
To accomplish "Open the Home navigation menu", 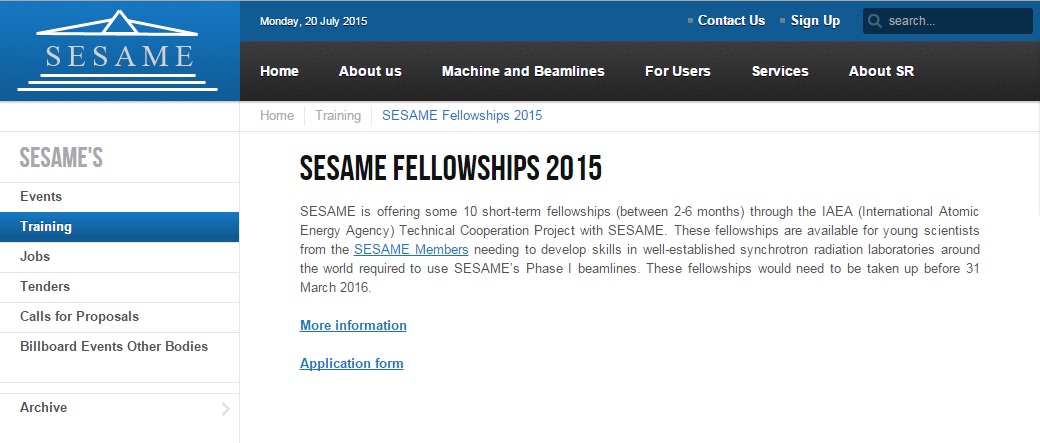I will click(x=279, y=71).
